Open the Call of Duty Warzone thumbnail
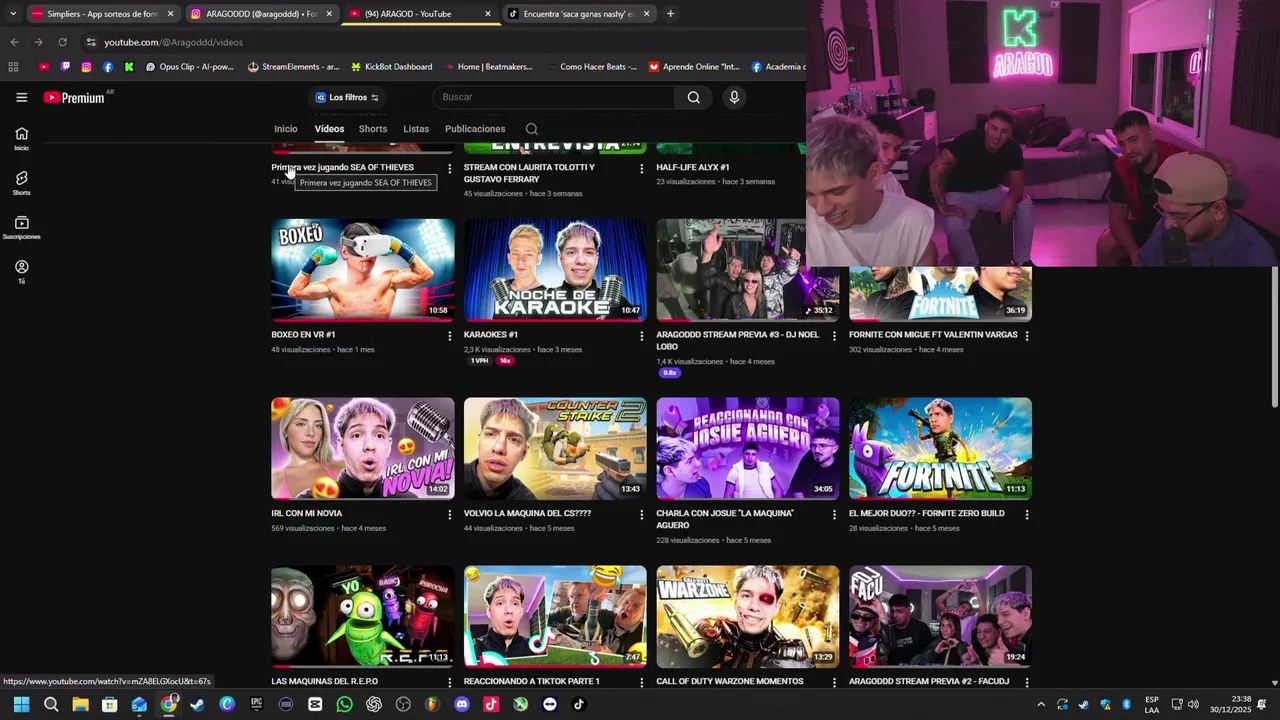Image resolution: width=1280 pixels, height=720 pixels. point(748,617)
